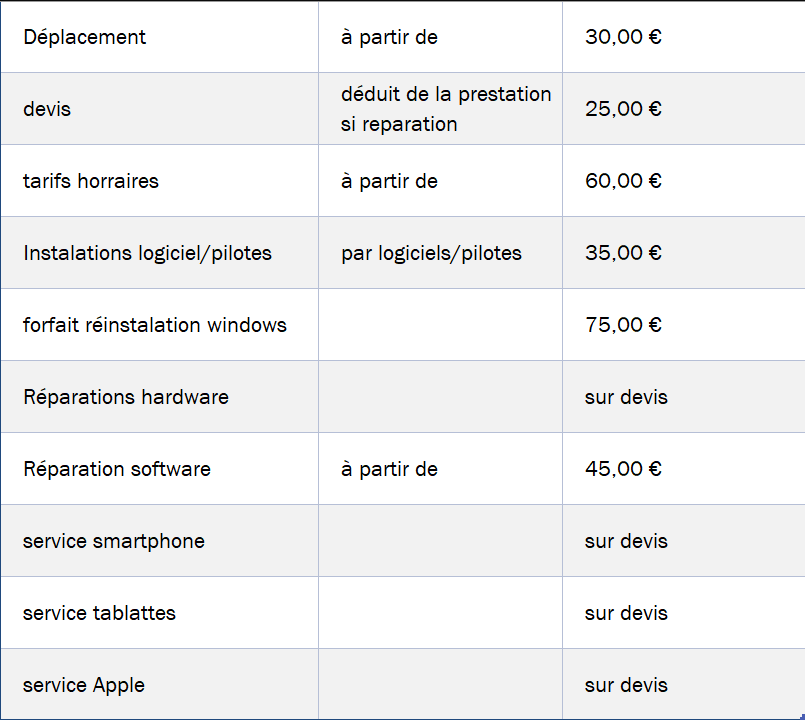Select the 60,00 € cell
Screen dimensions: 805x720
(x=684, y=181)
